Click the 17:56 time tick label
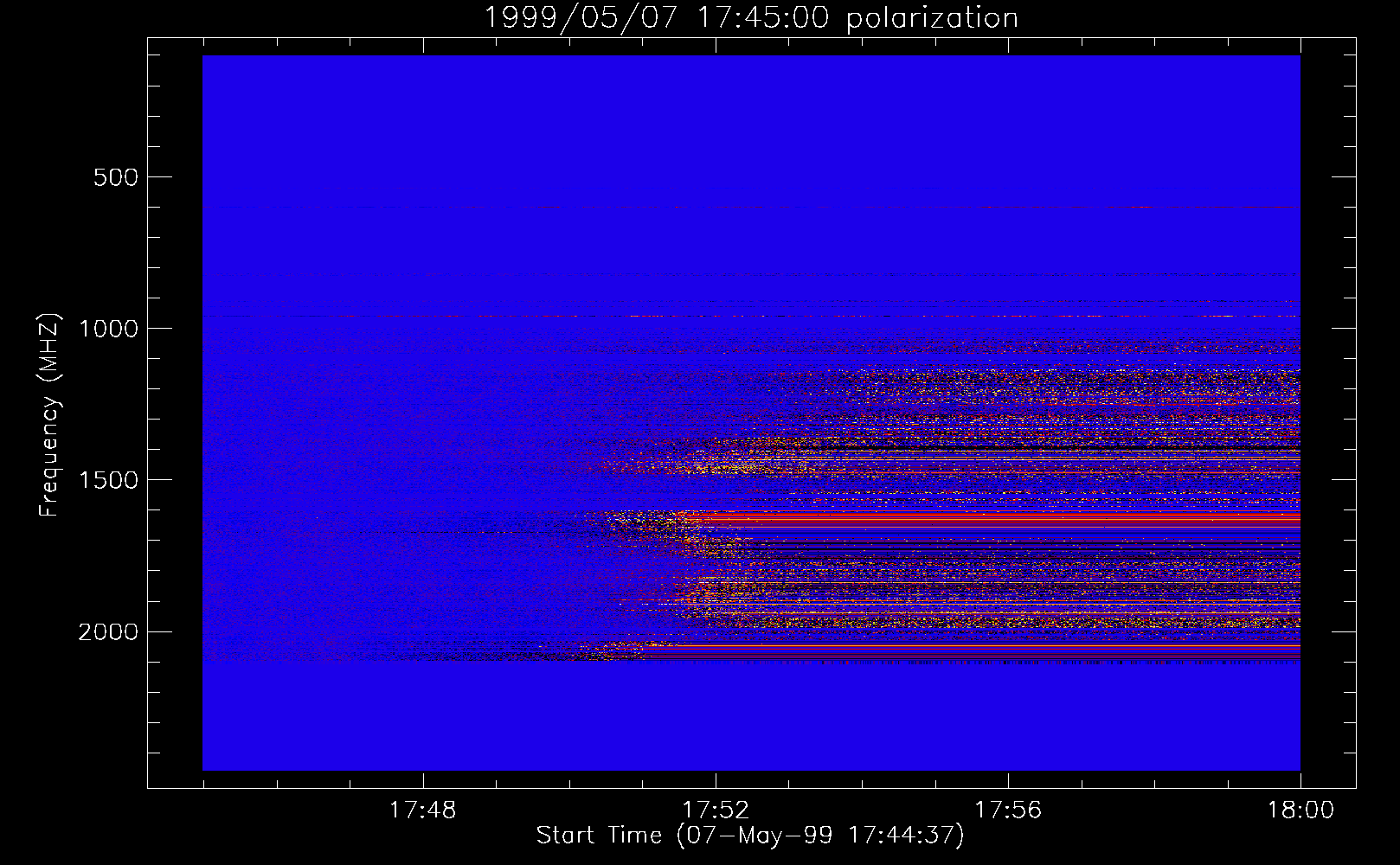1400x865 pixels. point(1008,811)
